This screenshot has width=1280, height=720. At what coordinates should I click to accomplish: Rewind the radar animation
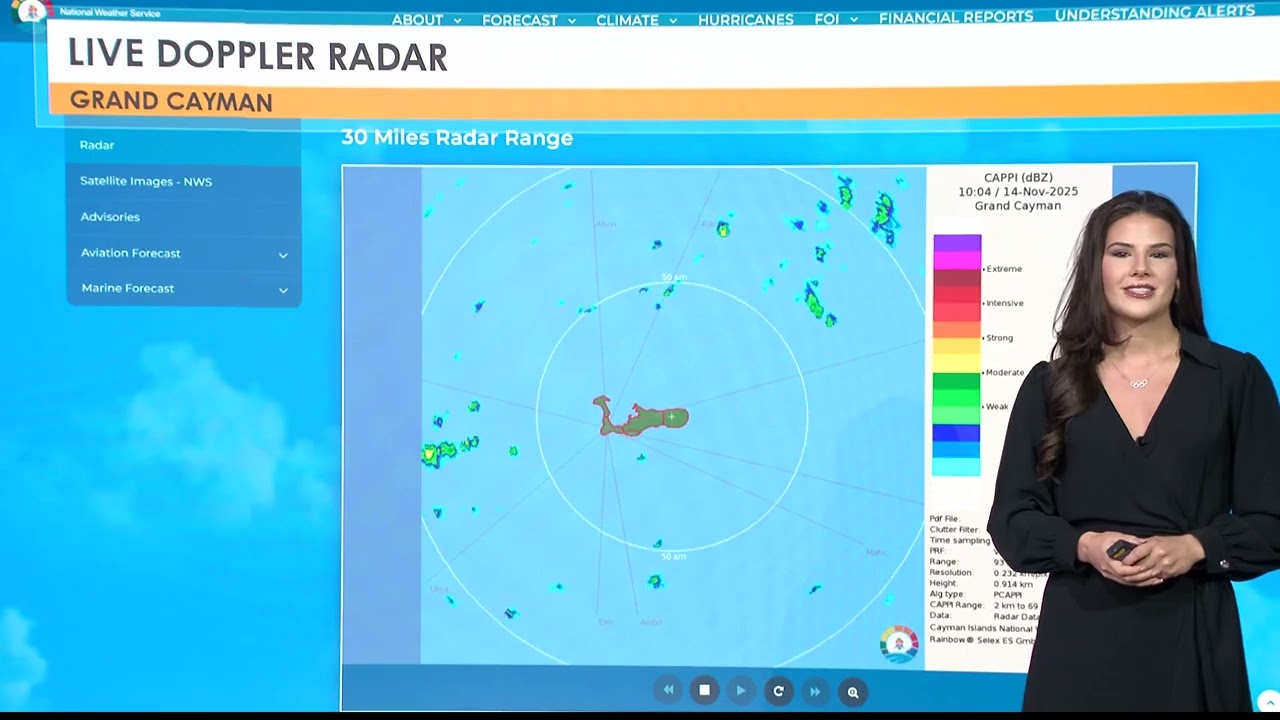pyautogui.click(x=668, y=691)
